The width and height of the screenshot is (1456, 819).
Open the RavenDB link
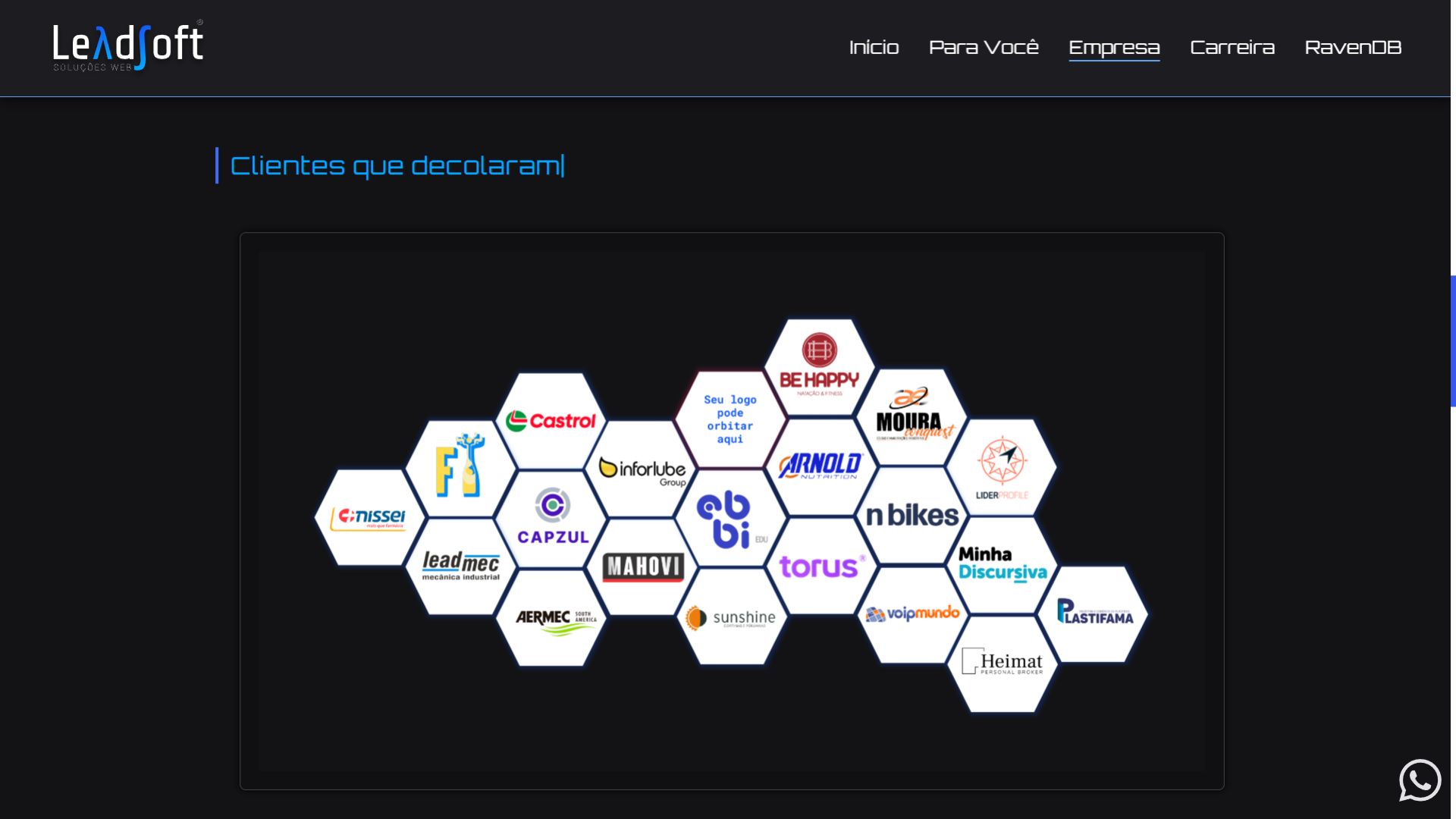(x=1352, y=48)
